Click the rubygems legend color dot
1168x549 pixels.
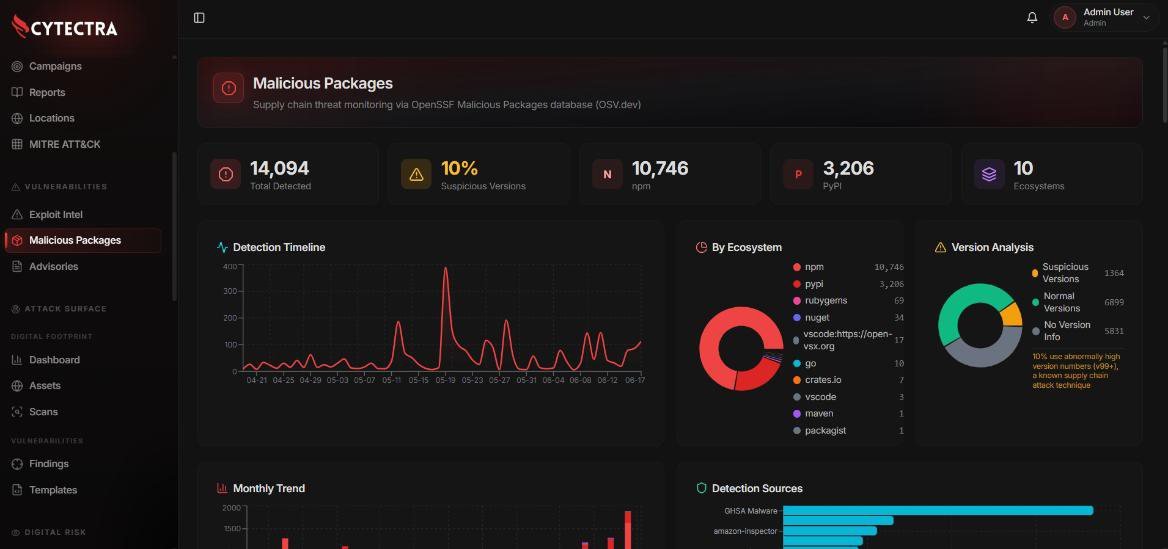[x=796, y=301]
